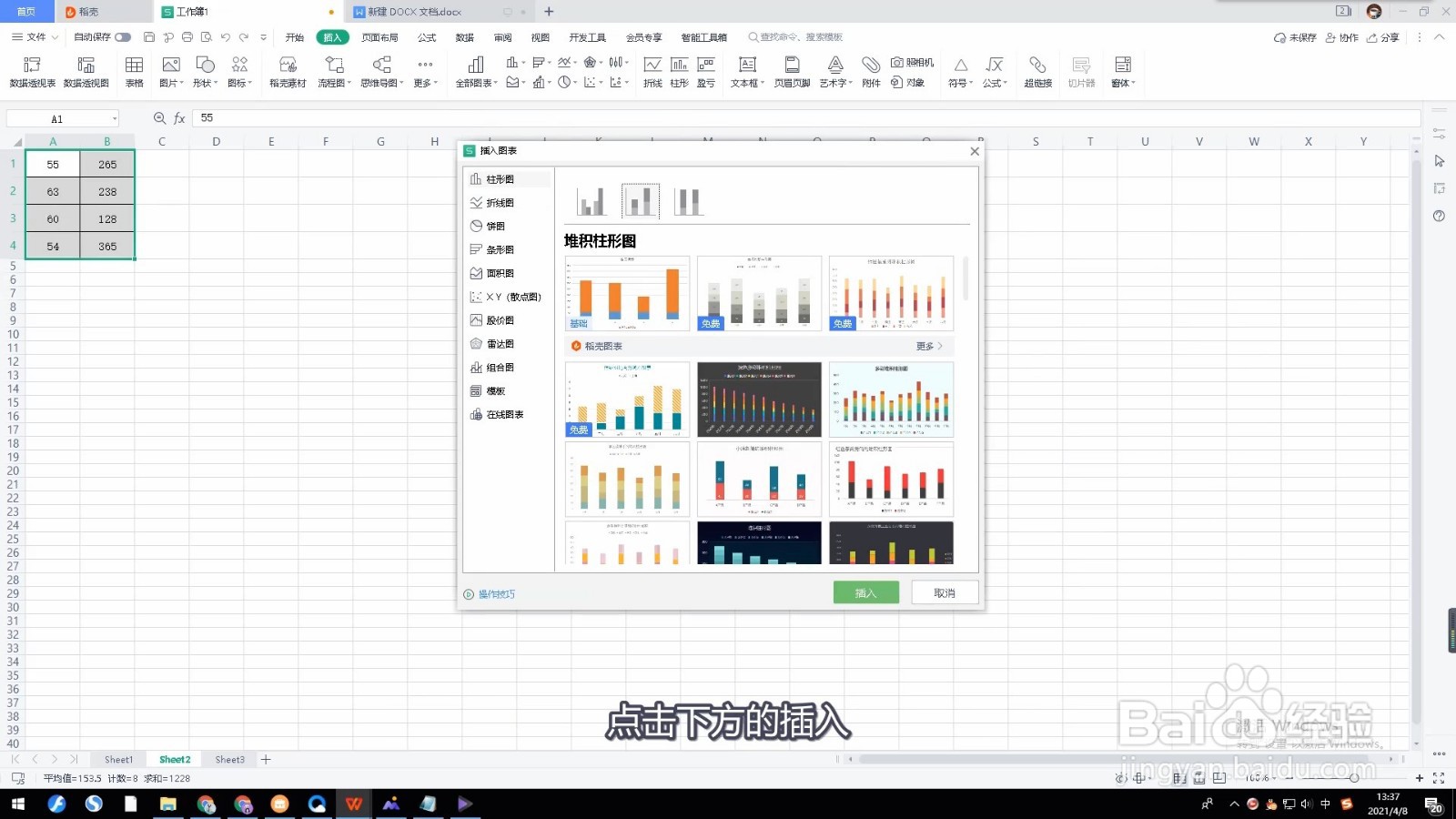Select the clustered column subtype icon

pyautogui.click(x=591, y=200)
